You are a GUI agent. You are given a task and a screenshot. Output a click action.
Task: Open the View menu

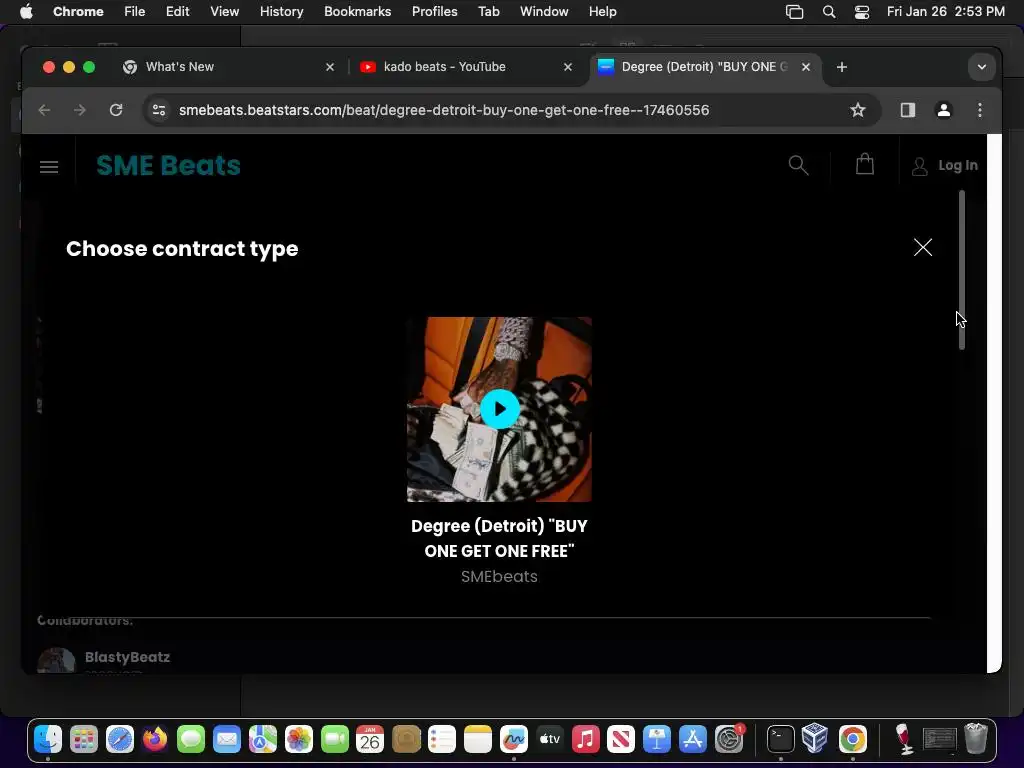click(x=224, y=11)
